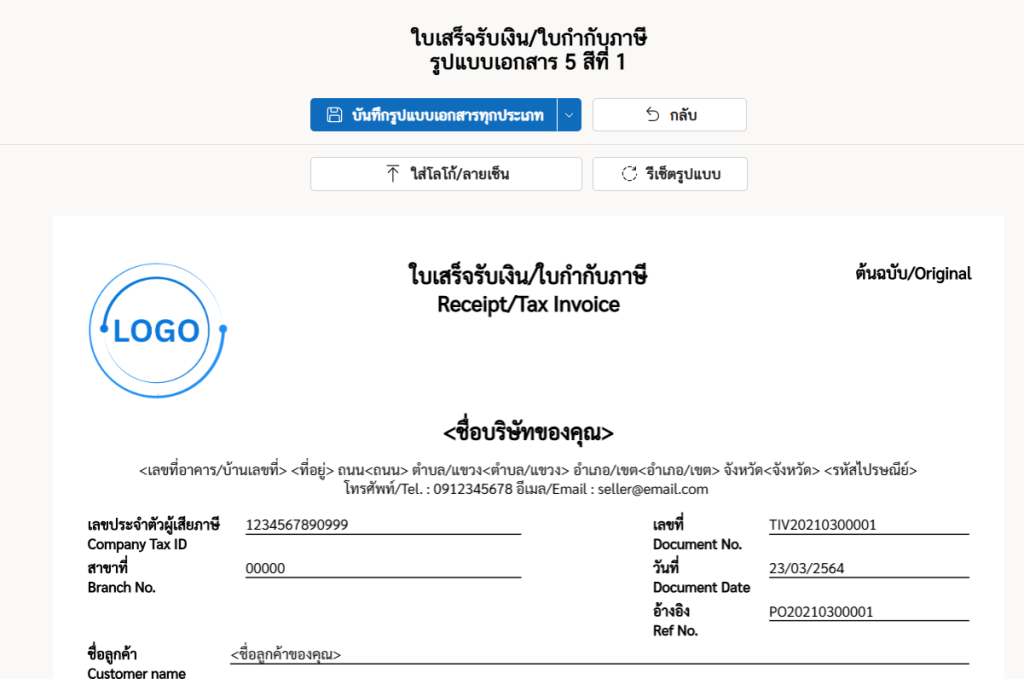The width and height of the screenshot is (1024, 679).
Task: Open the ใส่โลโก้/ลายเซ็น upload button
Action: point(446,174)
